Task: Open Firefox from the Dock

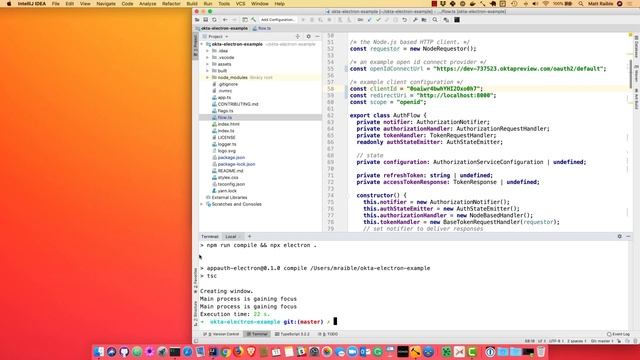Action: tap(238, 351)
